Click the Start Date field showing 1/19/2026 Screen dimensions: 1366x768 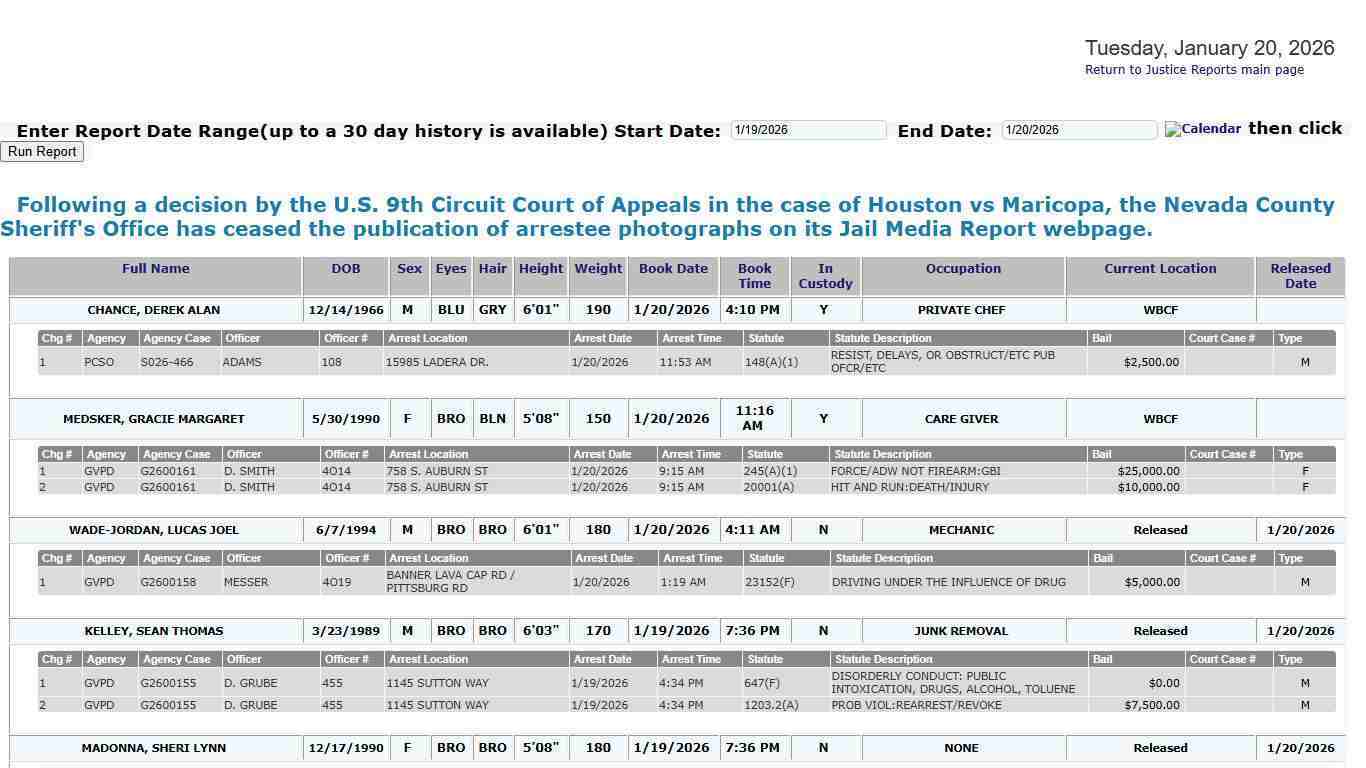808,129
